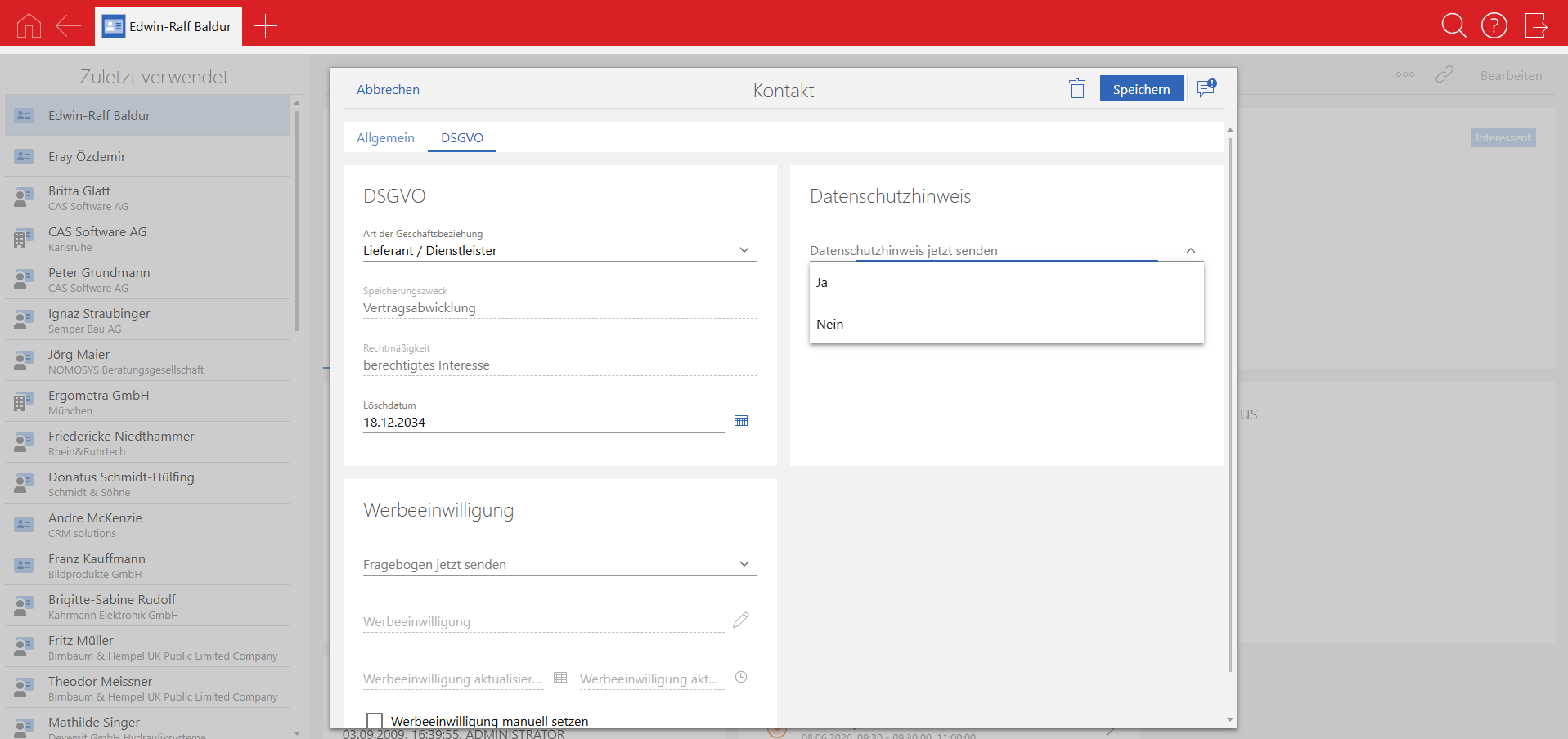This screenshot has height=739, width=1568.
Task: Click the logout icon in top bar
Action: click(x=1536, y=25)
